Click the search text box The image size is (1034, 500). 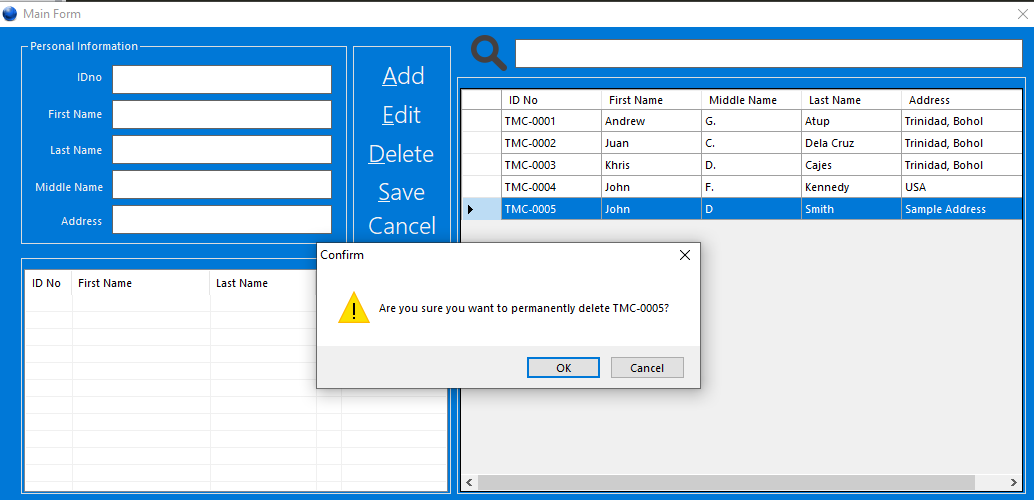768,53
